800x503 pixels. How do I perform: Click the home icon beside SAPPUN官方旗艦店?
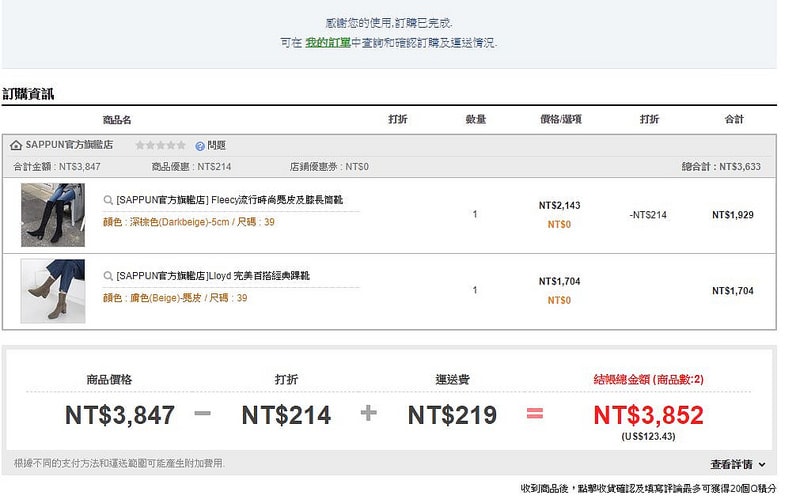pos(16,145)
